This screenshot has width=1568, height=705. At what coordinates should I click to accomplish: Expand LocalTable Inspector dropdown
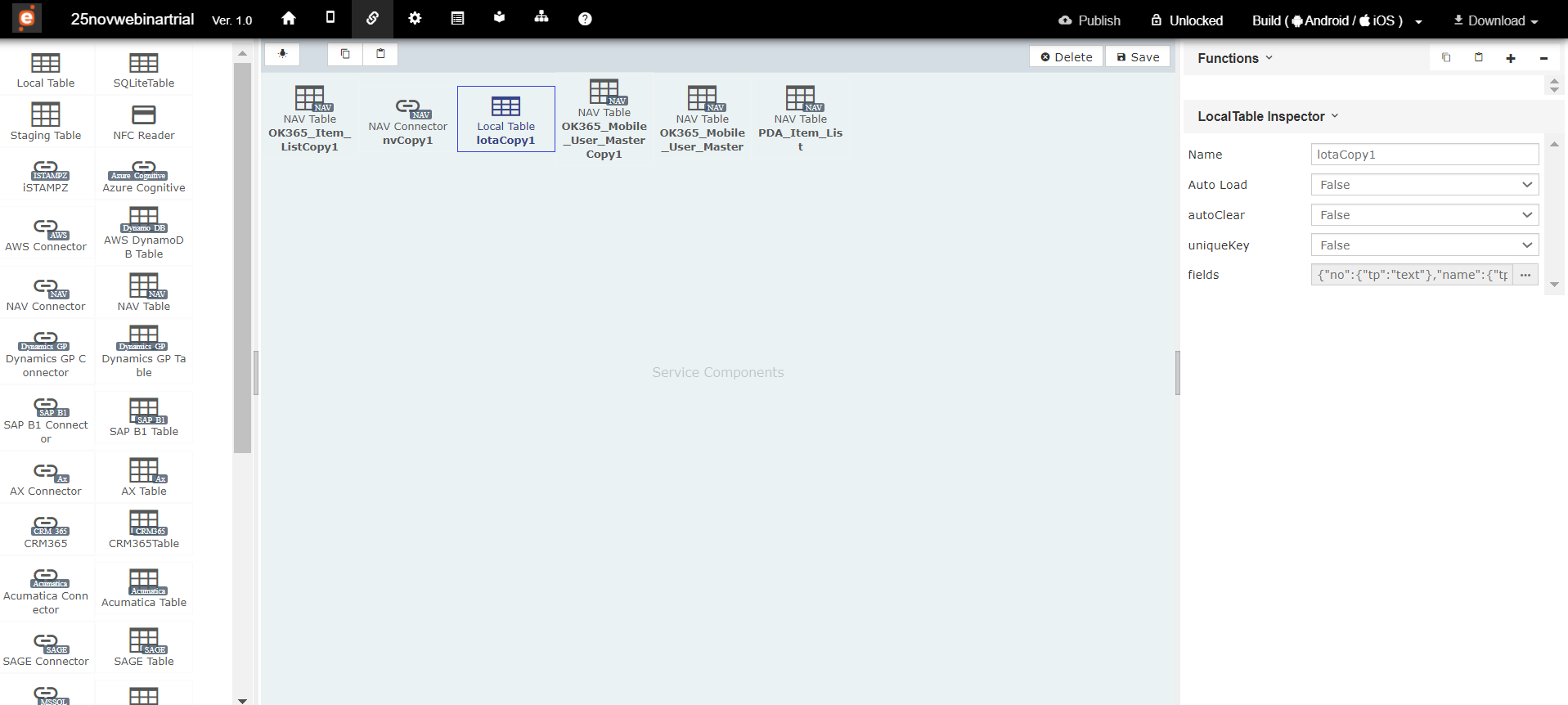click(x=1268, y=116)
